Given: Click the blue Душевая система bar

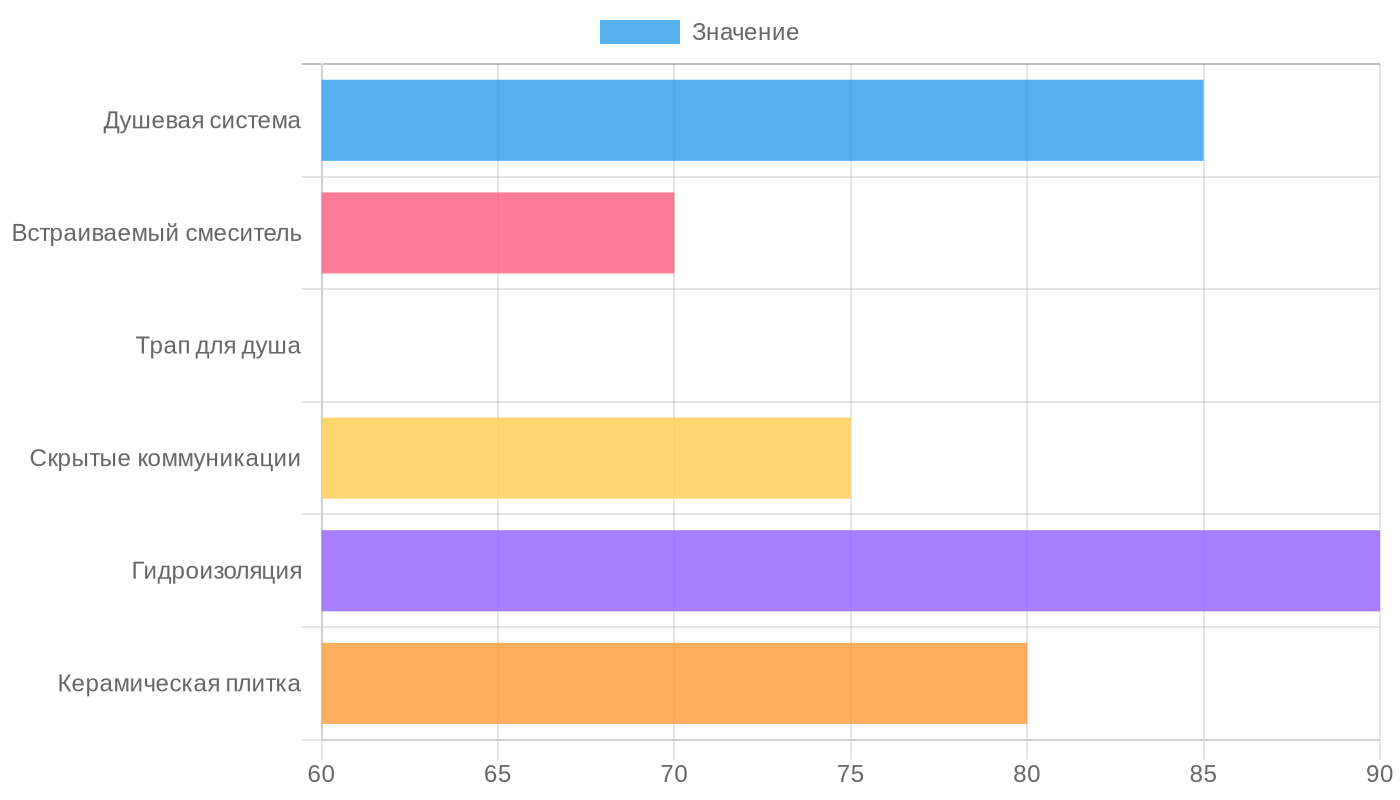Looking at the screenshot, I should tap(762, 120).
